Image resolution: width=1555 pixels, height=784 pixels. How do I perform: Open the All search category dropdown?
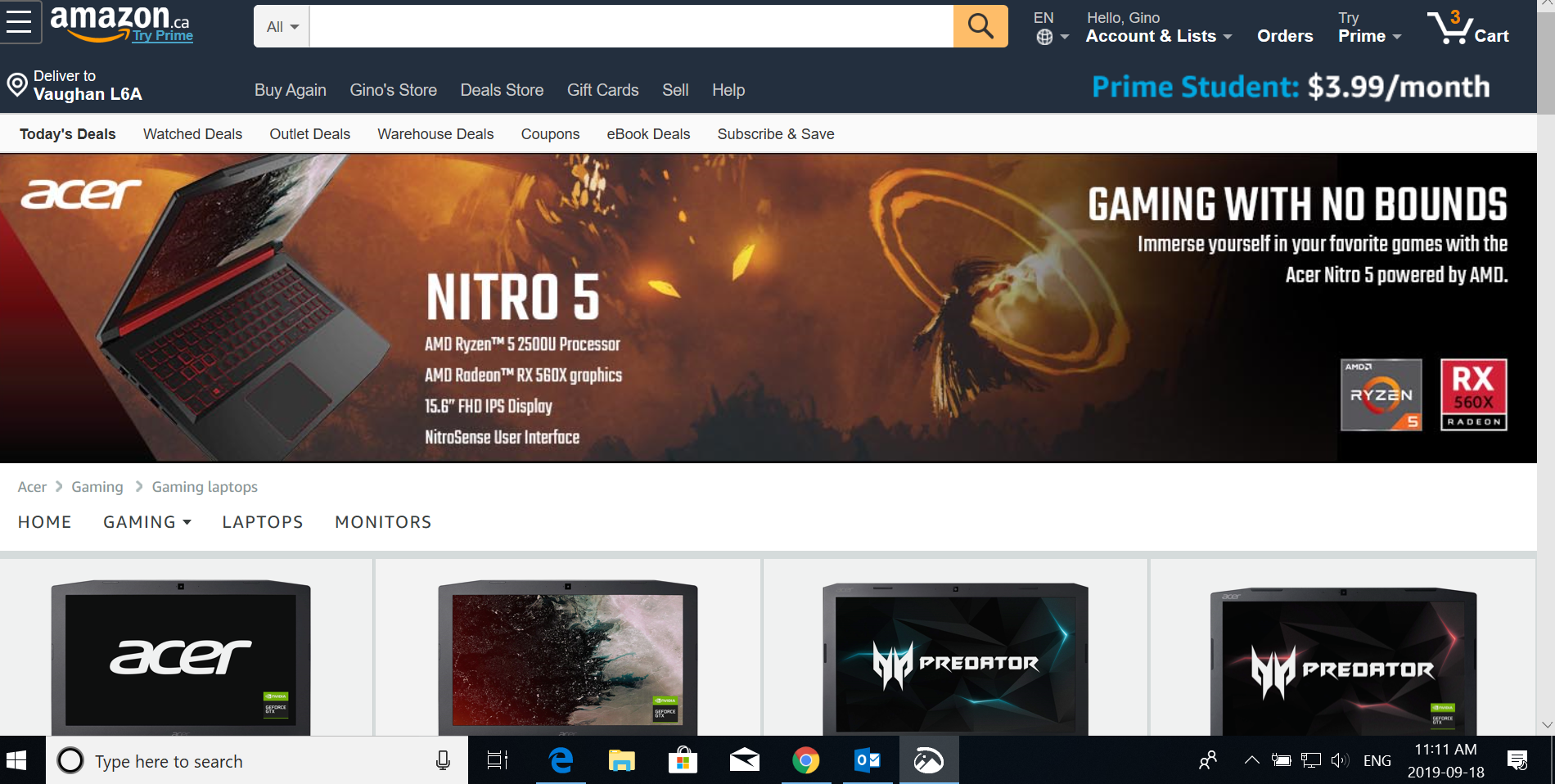pyautogui.click(x=282, y=26)
